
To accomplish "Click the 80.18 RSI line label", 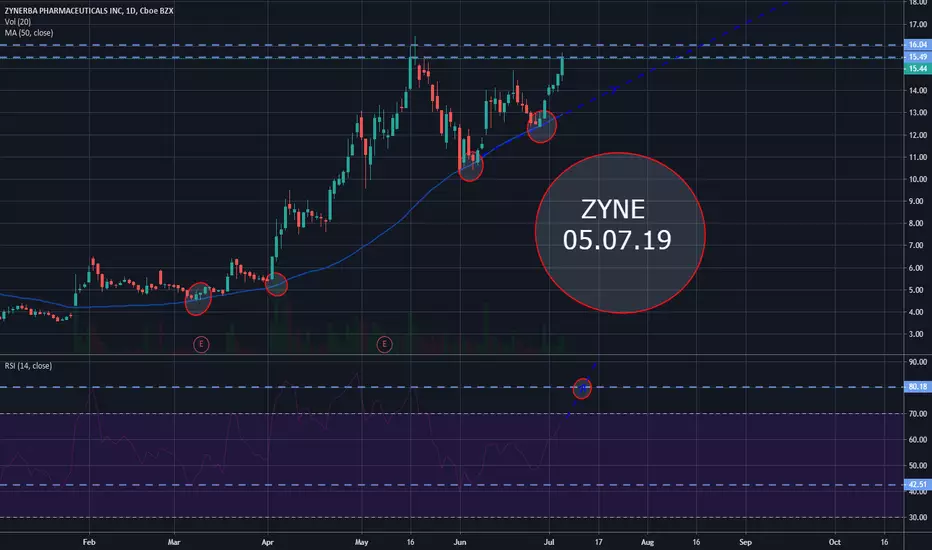I will 917,387.
